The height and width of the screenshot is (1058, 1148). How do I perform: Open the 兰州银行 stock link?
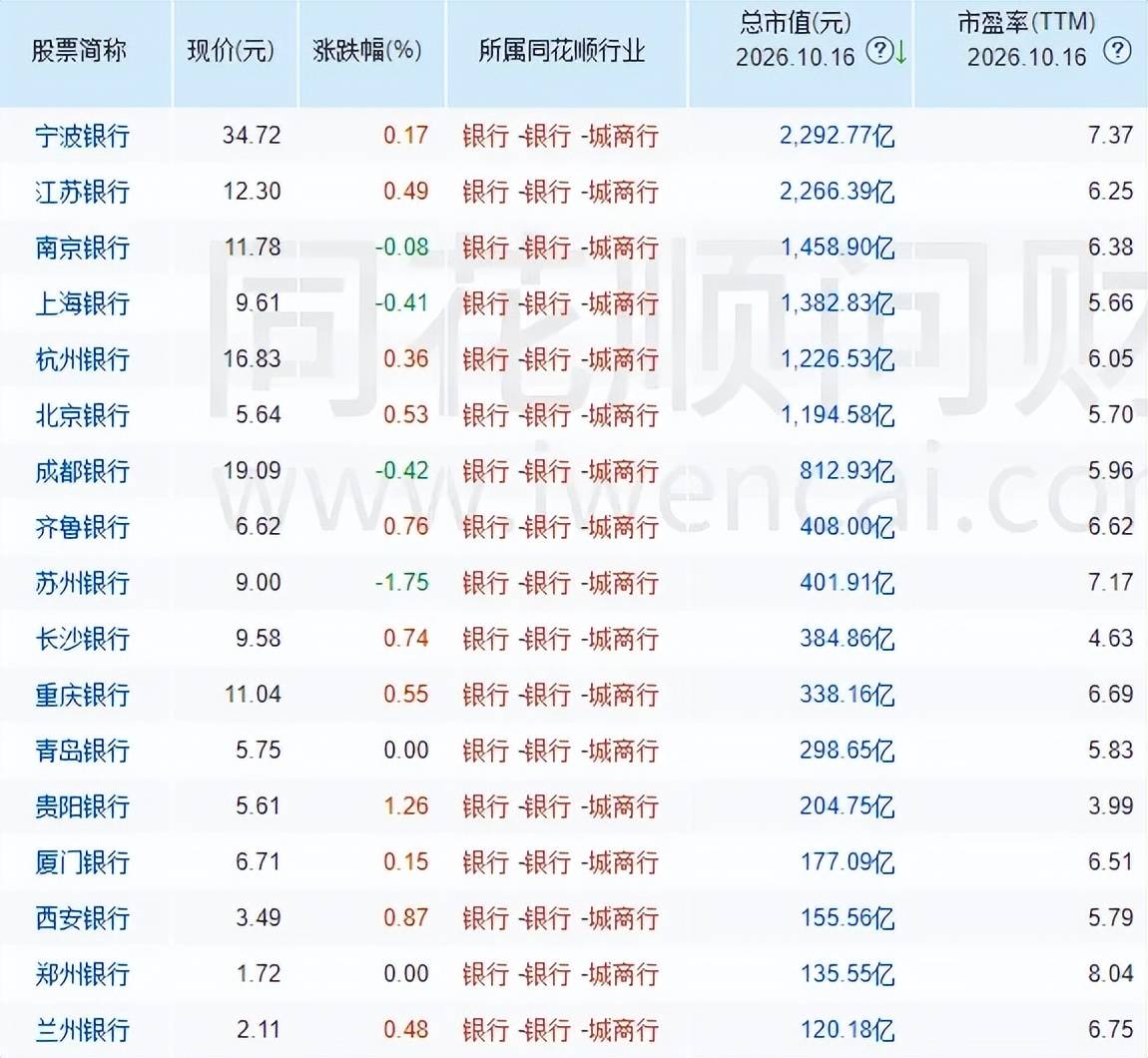(x=83, y=1030)
